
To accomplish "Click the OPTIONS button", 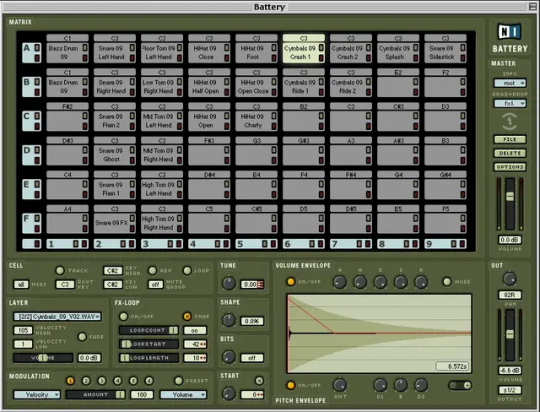I will [x=510, y=167].
